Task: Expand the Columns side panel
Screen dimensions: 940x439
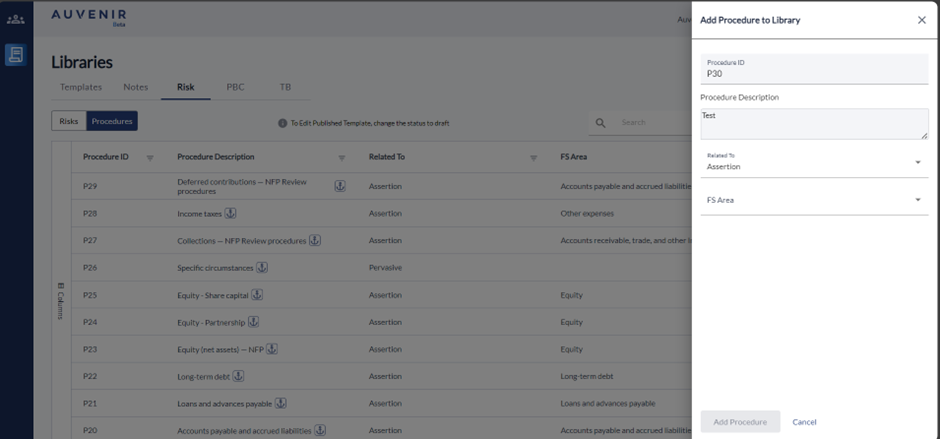Action: coord(60,300)
